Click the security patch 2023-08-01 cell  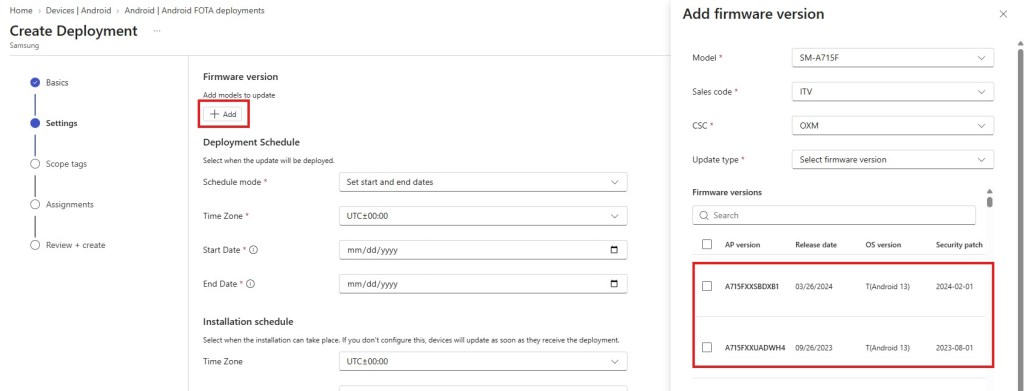click(x=954, y=348)
